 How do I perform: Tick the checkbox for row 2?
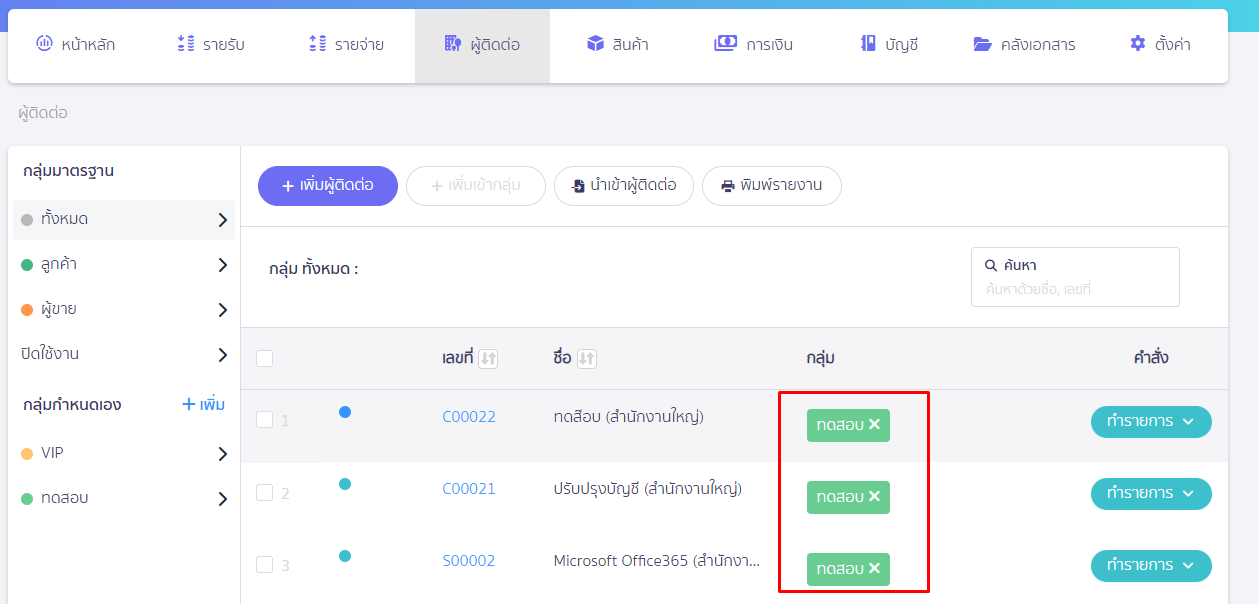pyautogui.click(x=264, y=492)
